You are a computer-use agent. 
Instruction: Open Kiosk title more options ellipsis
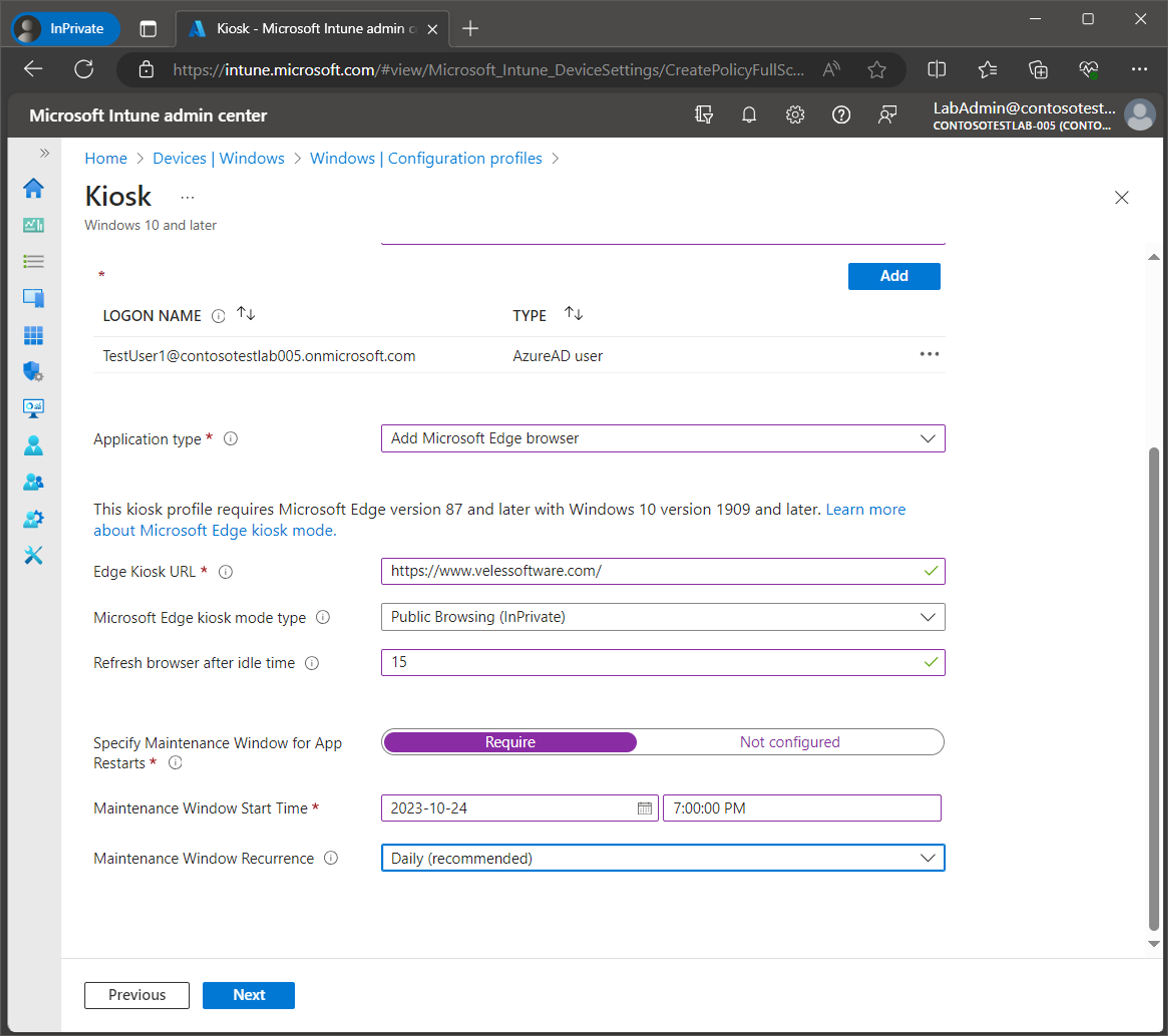187,198
